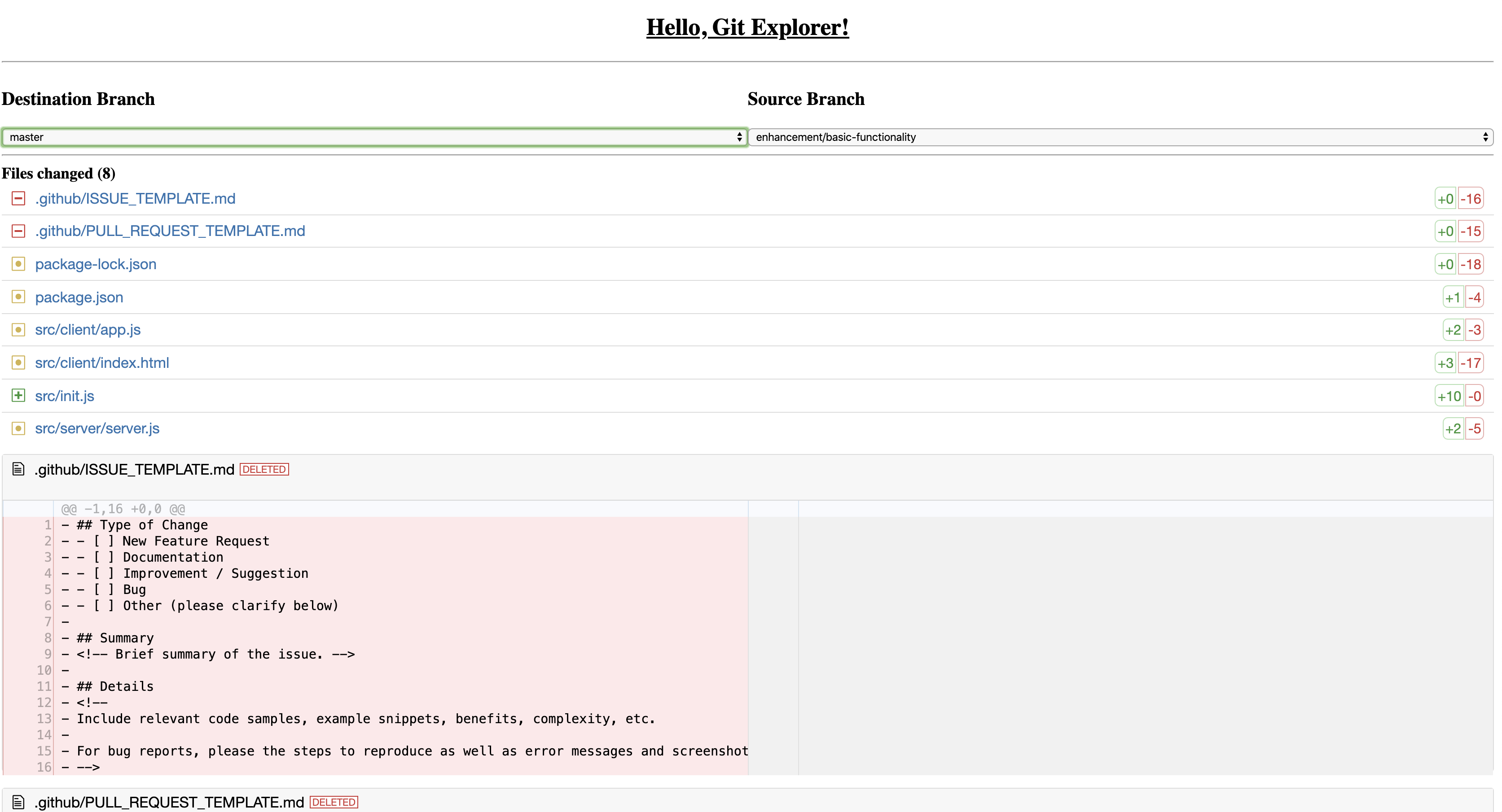The image size is (1502, 812).
Task: Click the file icon in ISSUE_TEMPLATE.md diff header
Action: pyautogui.click(x=18, y=469)
